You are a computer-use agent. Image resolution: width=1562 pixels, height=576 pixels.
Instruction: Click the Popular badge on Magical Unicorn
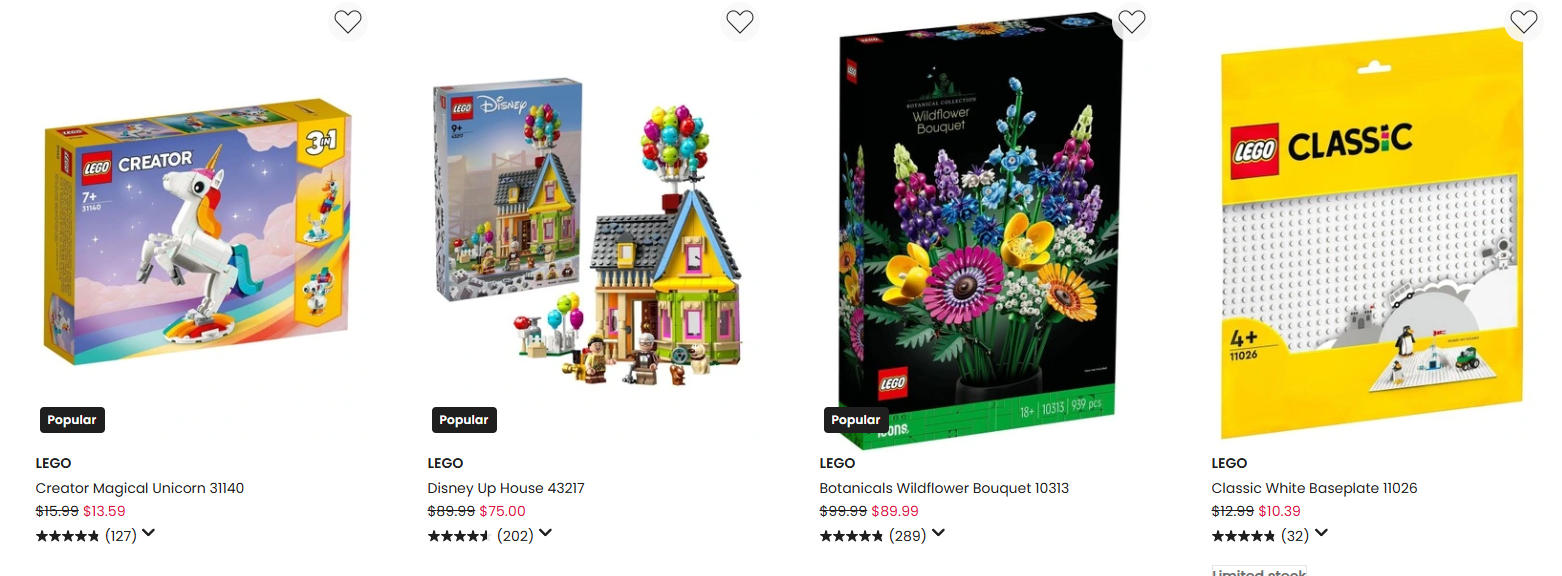pyautogui.click(x=72, y=420)
